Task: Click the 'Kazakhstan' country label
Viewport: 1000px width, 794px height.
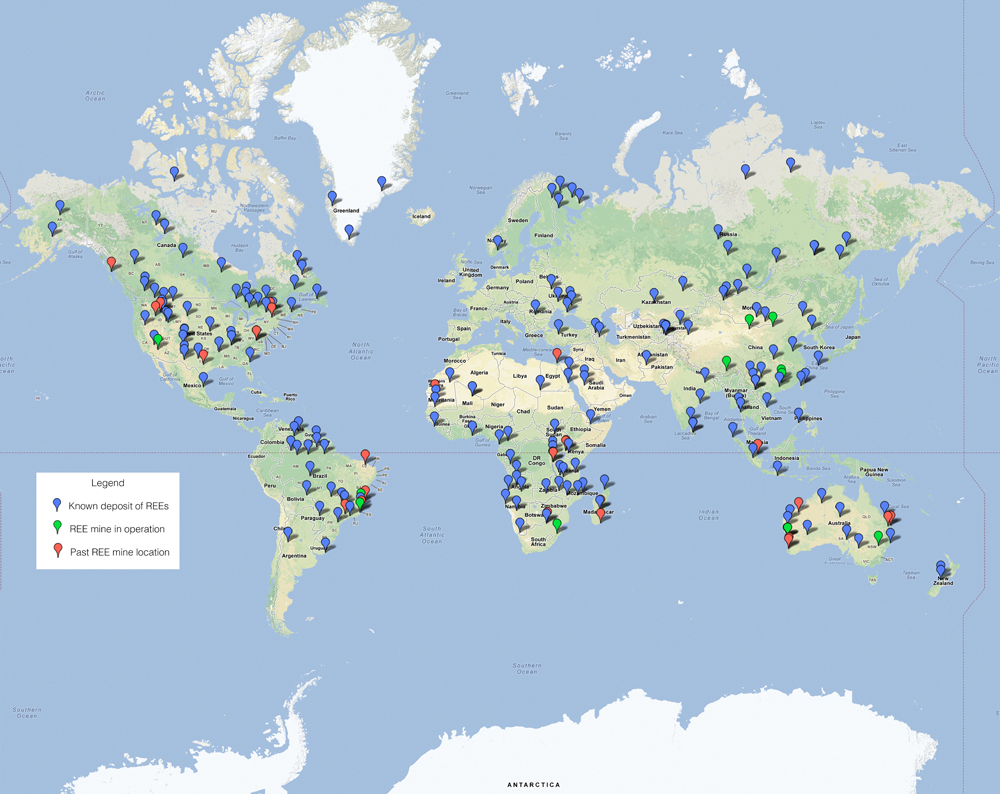Action: pos(656,302)
